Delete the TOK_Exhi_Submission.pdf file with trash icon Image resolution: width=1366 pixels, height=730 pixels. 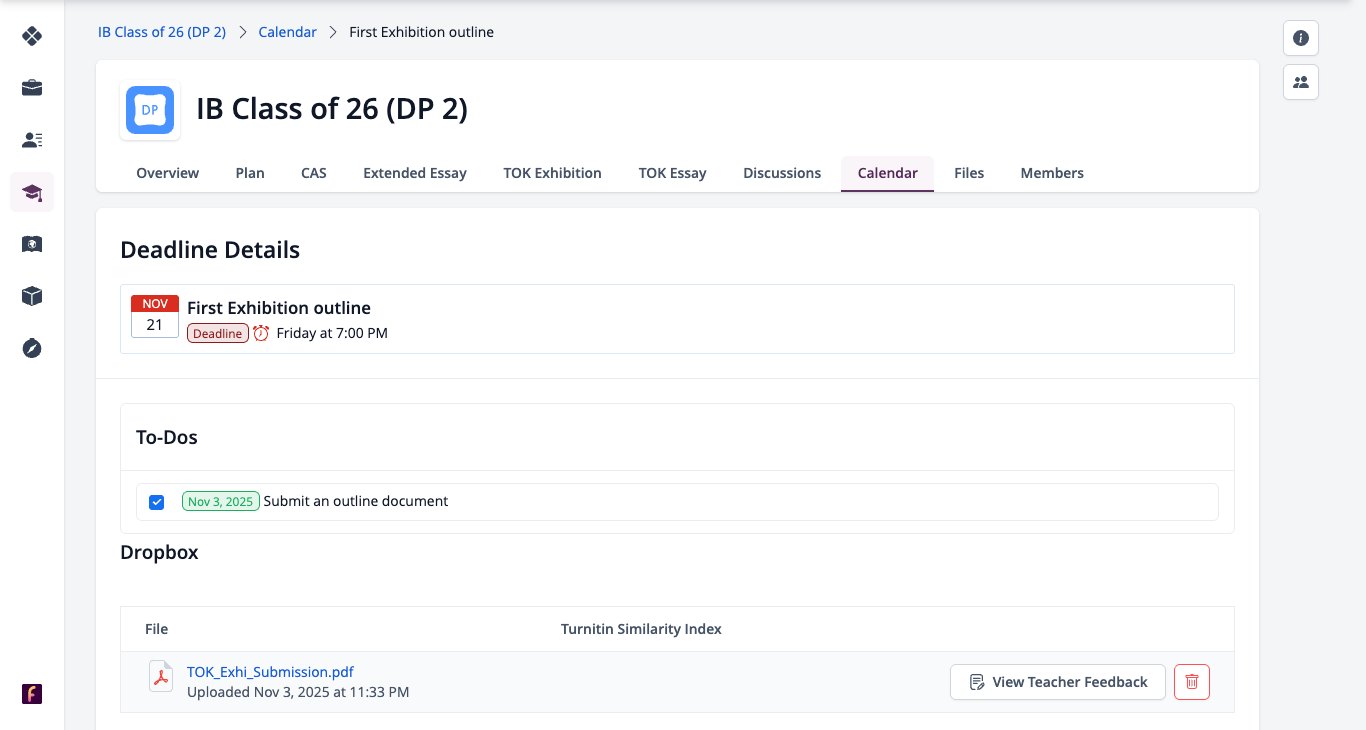coord(1192,682)
